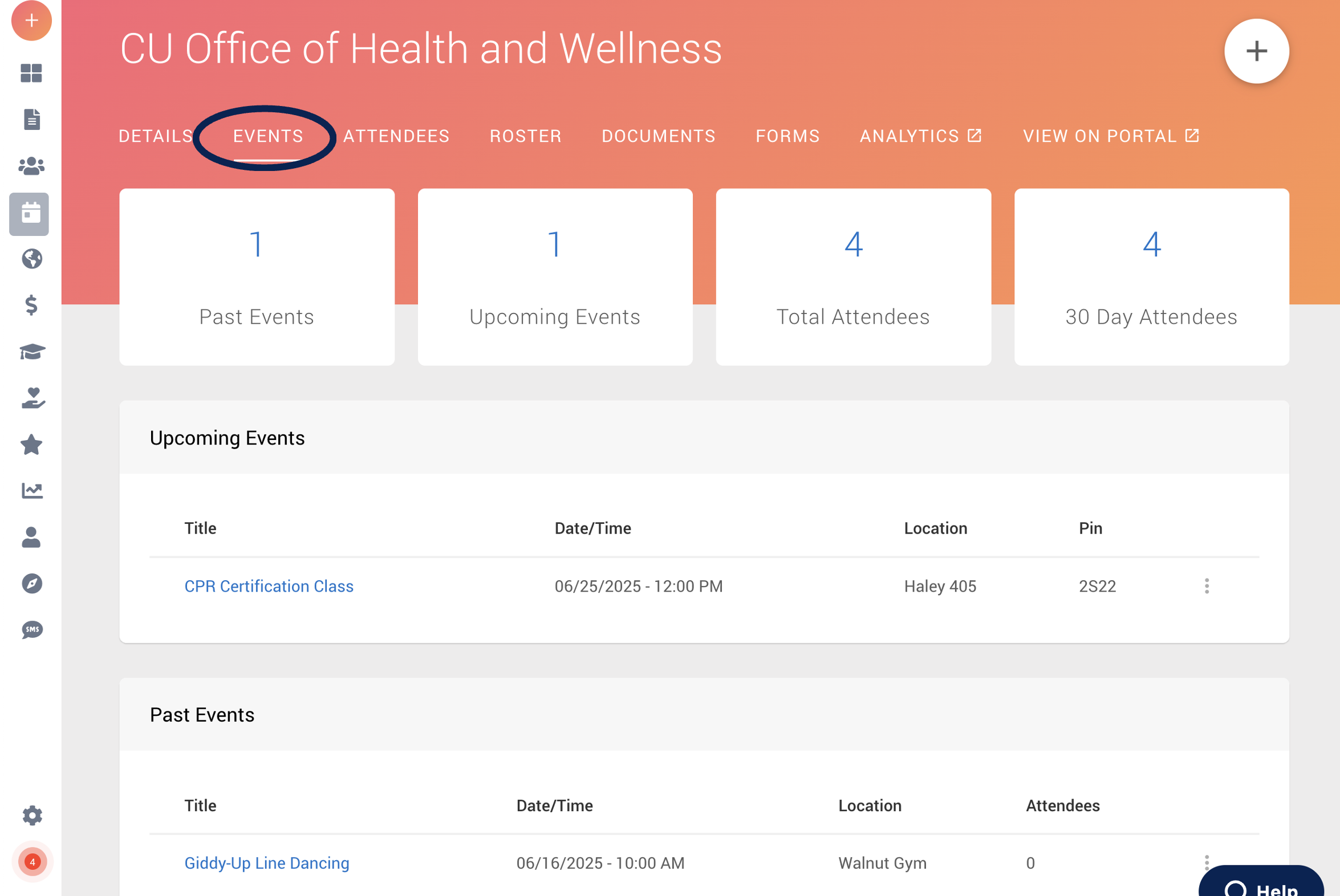Open the groups people icon in sidebar

coord(31,166)
